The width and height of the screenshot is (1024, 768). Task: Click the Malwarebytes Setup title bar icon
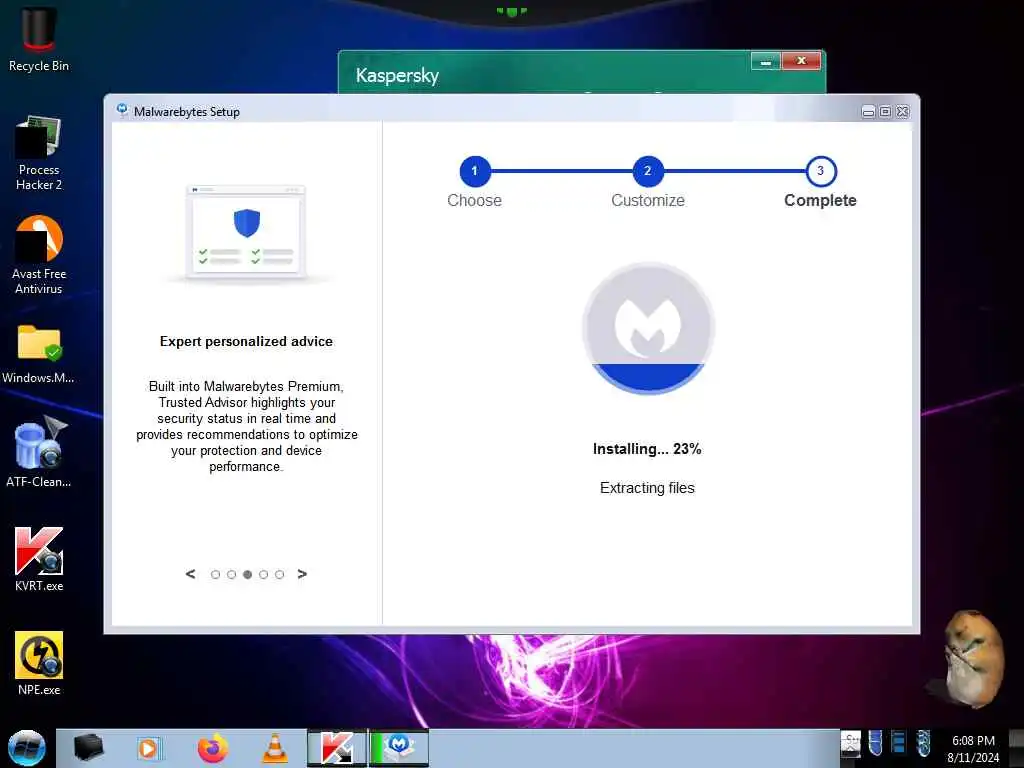tap(122, 110)
